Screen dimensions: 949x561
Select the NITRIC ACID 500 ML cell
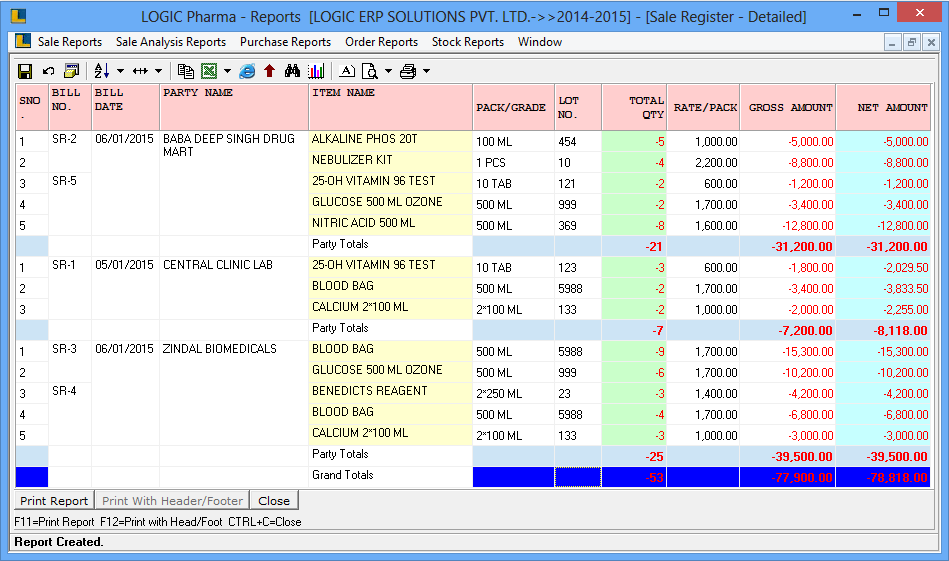(x=390, y=224)
